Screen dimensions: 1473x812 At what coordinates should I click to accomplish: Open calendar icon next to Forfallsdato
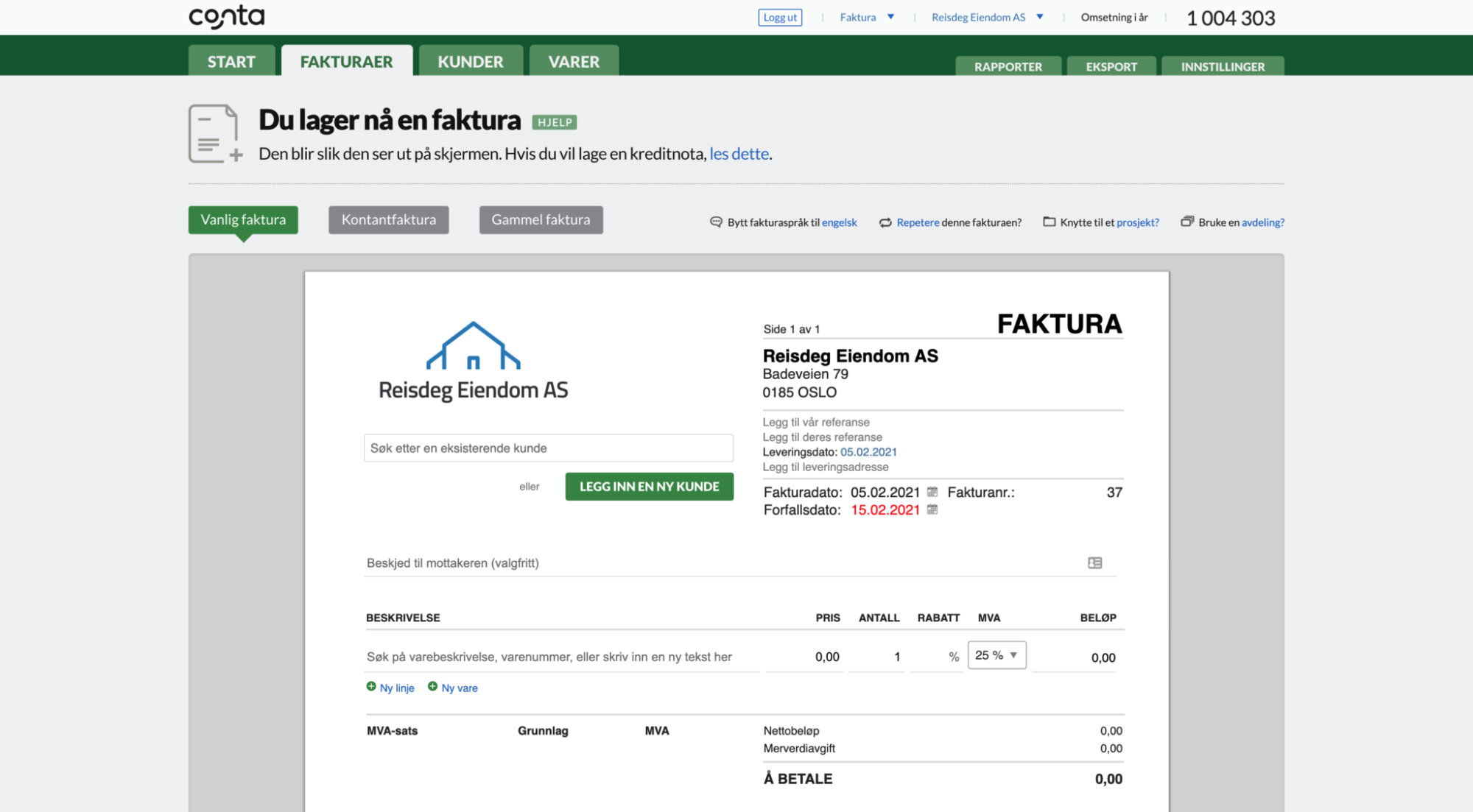click(x=932, y=509)
